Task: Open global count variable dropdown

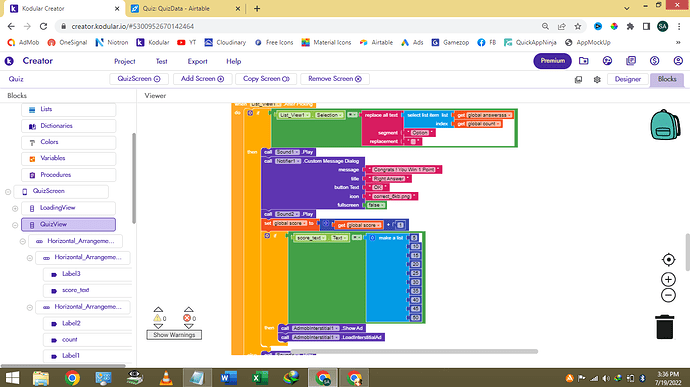Action: [484, 124]
